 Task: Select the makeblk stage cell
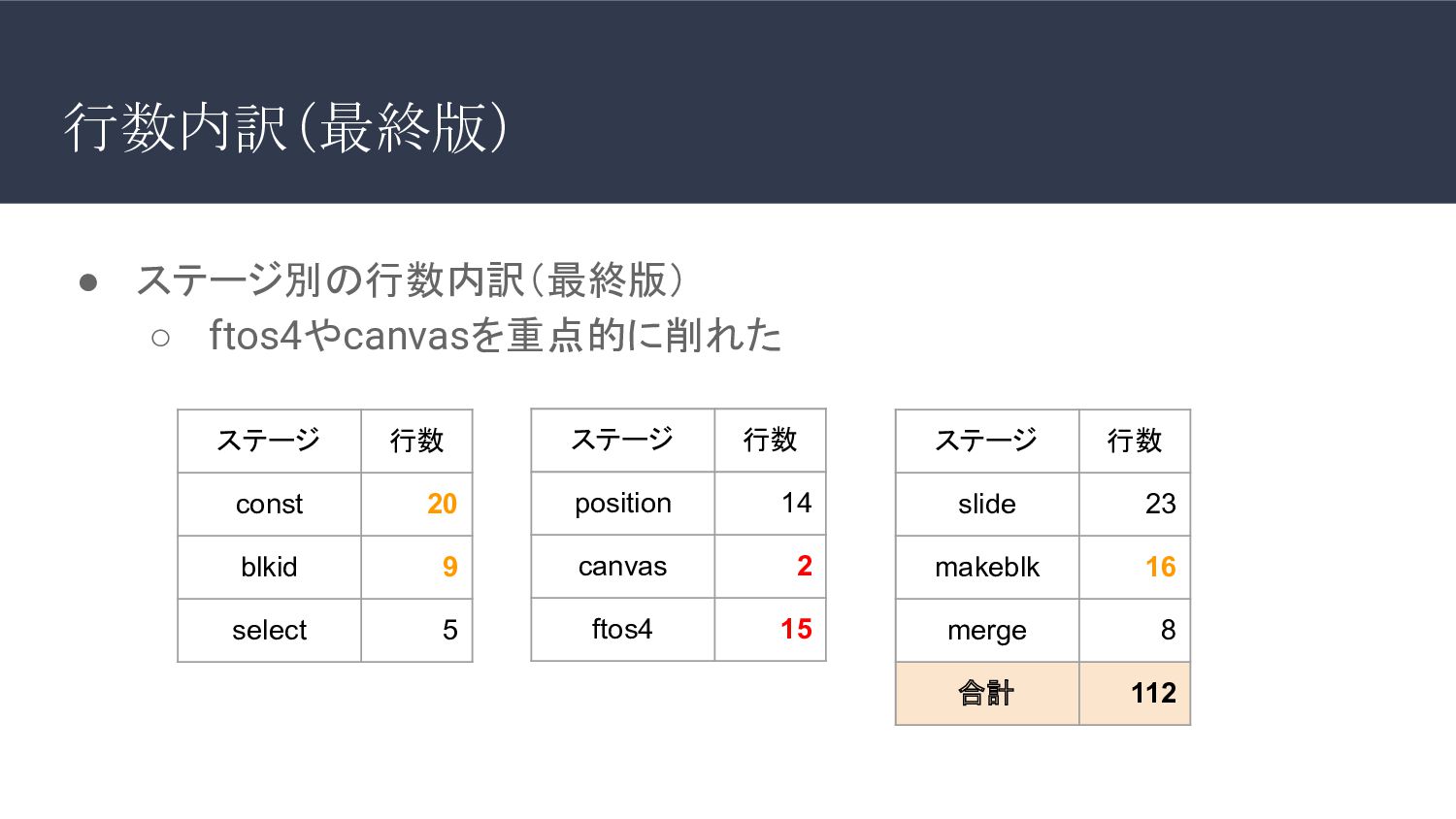click(987, 568)
